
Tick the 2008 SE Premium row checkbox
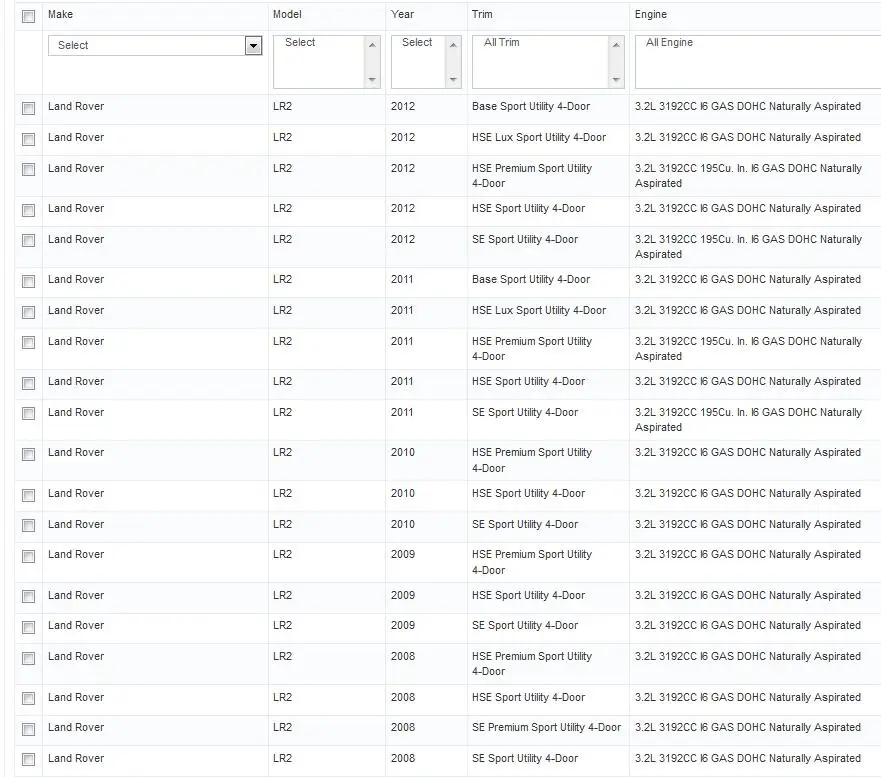pos(28,729)
